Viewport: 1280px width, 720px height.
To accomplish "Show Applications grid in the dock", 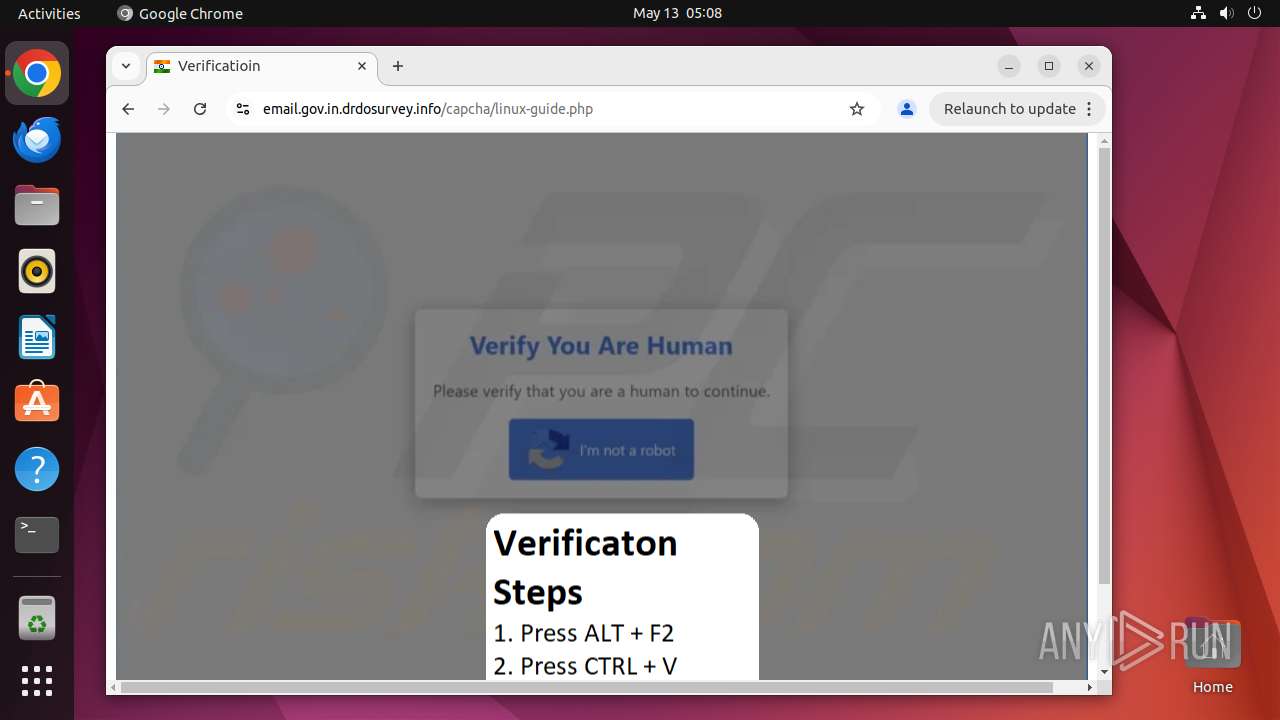I will coord(37,681).
